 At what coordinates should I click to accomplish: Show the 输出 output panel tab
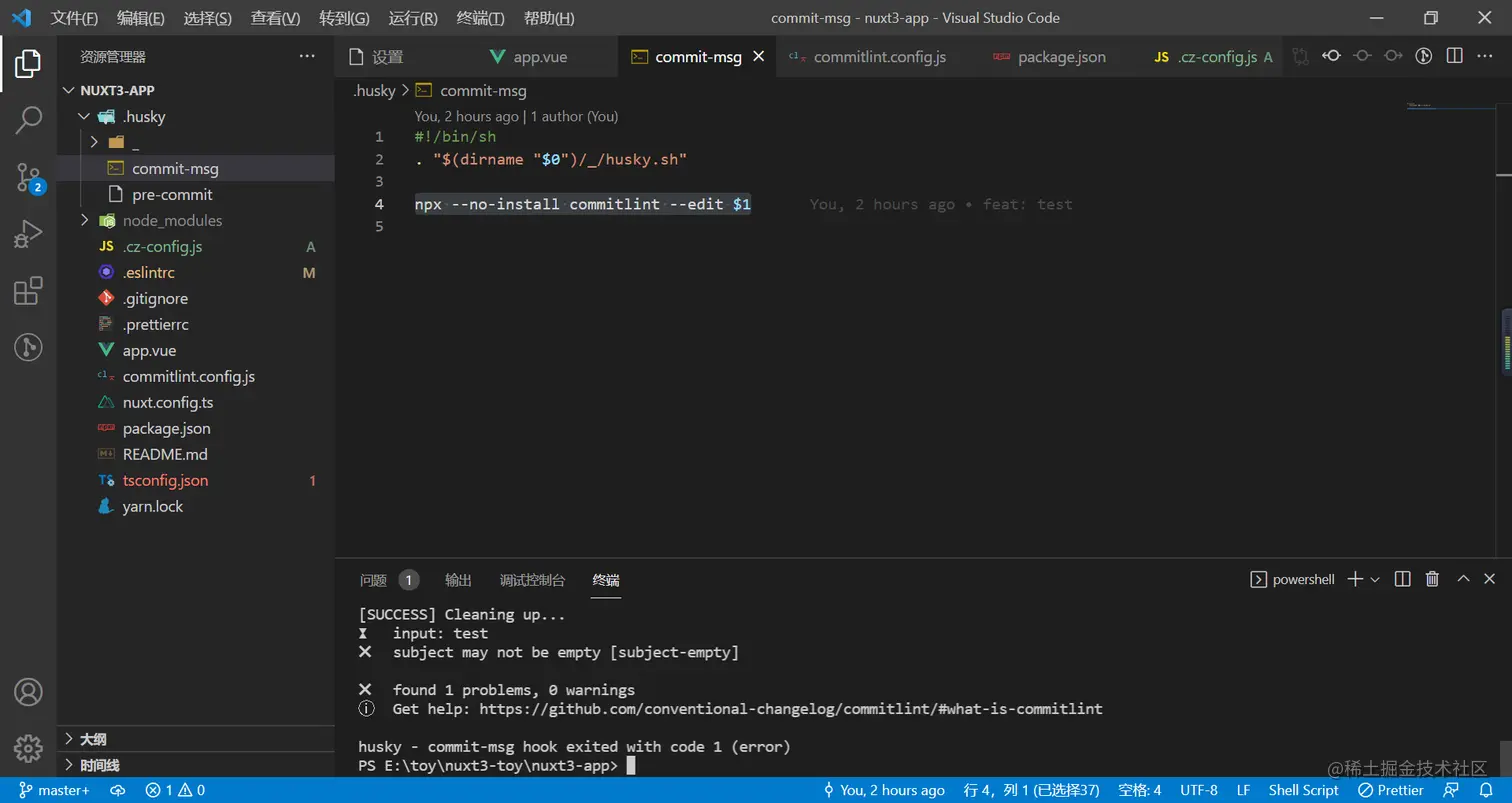click(x=458, y=580)
